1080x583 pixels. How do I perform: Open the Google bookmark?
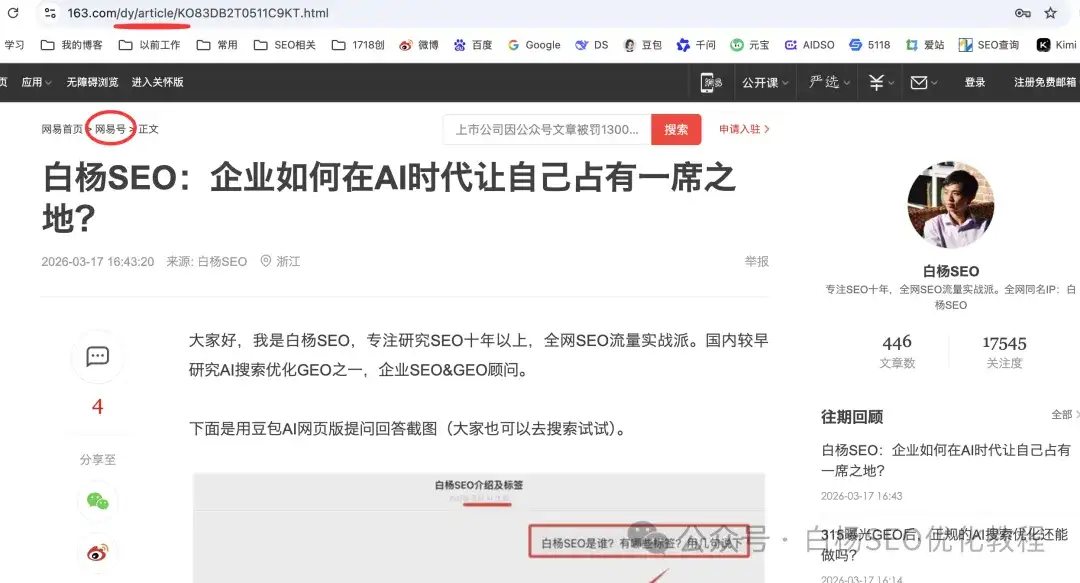tap(534, 45)
